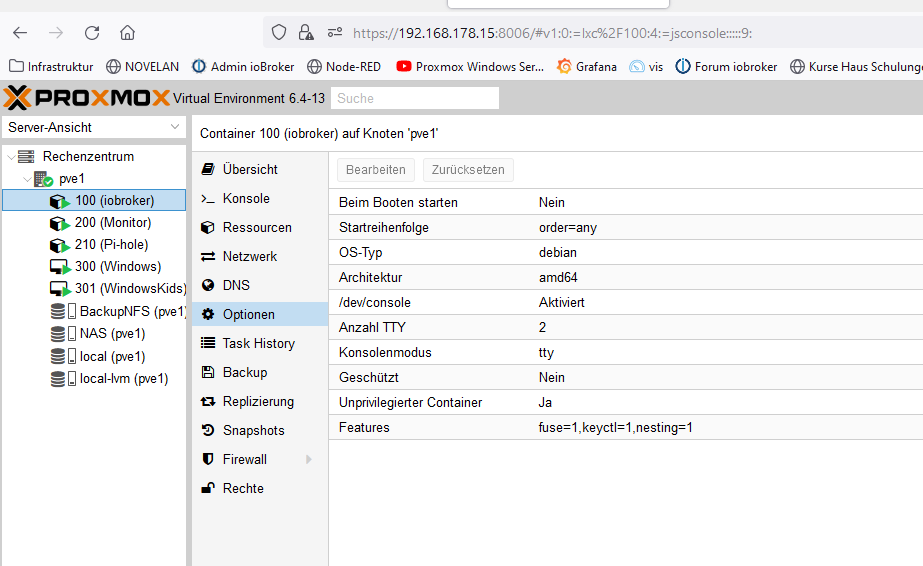The height and width of the screenshot is (566, 923).
Task: Select the Architektur option row
Action: (x=626, y=277)
